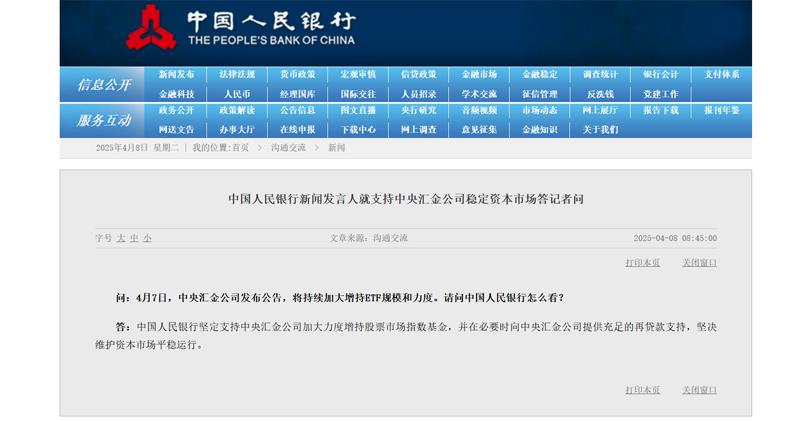Click the 服务互动 section header
The height and width of the screenshot is (421, 800).
tap(104, 120)
